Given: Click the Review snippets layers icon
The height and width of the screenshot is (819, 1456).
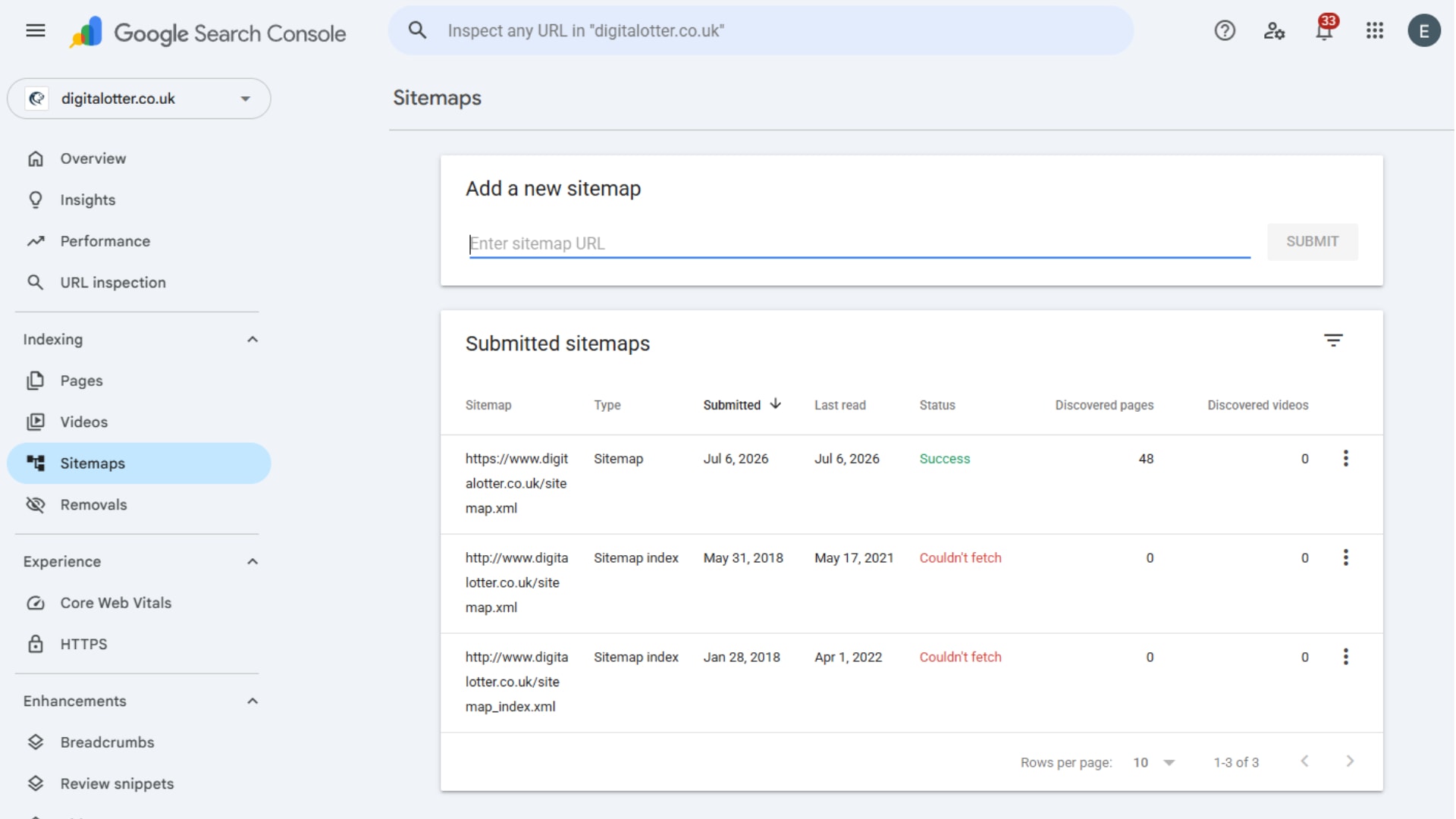Looking at the screenshot, I should pos(36,784).
